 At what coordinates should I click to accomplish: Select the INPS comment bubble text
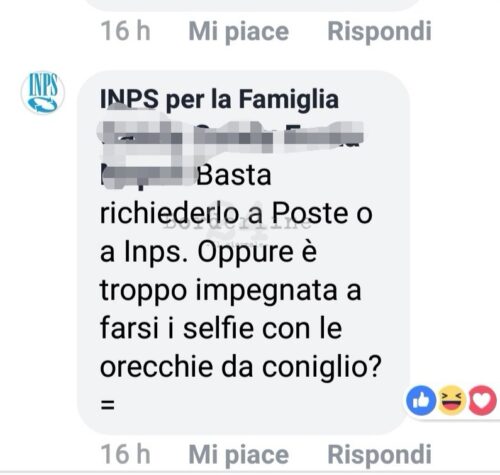(x=243, y=252)
